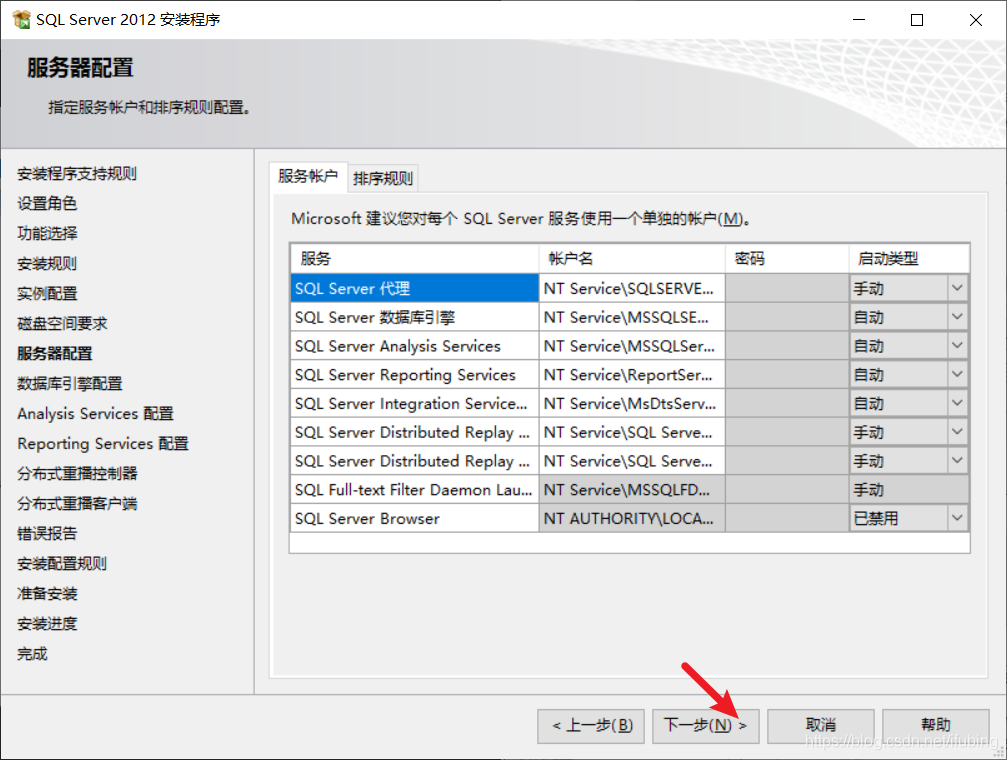Screen dimensions: 1007x760
Task: Click account name NT Service\ReportSer... cell
Action: 632,374
